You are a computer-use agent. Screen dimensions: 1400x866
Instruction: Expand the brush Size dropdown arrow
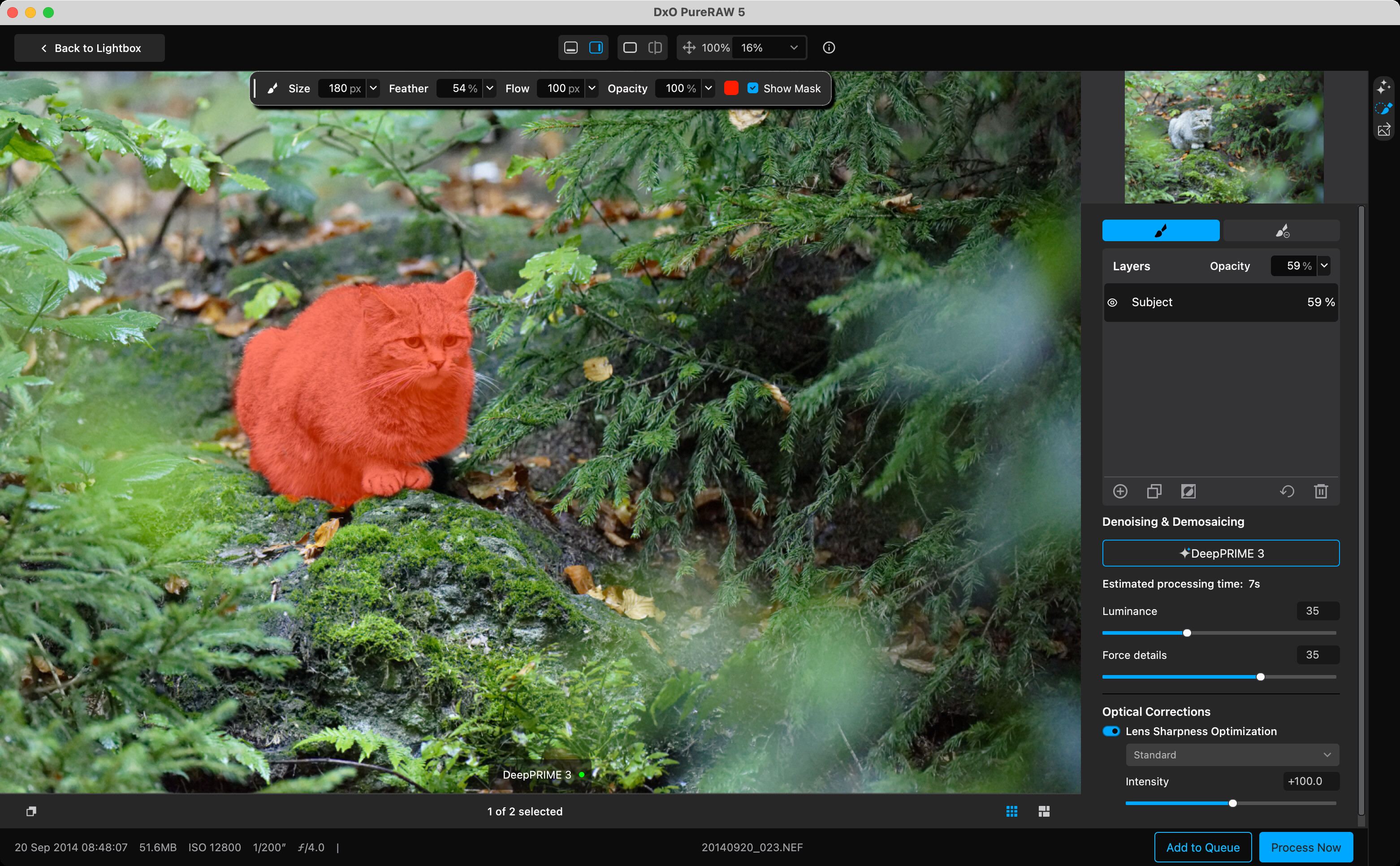click(x=373, y=88)
